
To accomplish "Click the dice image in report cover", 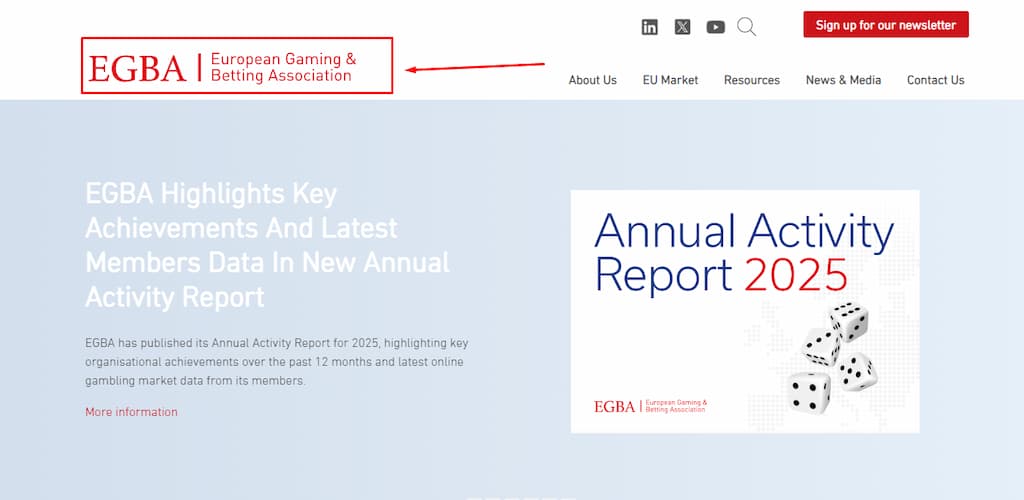I will 832,358.
